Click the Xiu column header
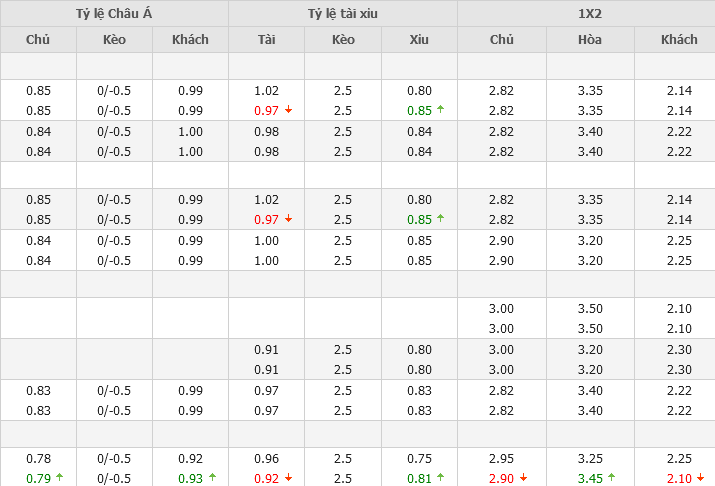This screenshot has height=486, width=715. 419,40
